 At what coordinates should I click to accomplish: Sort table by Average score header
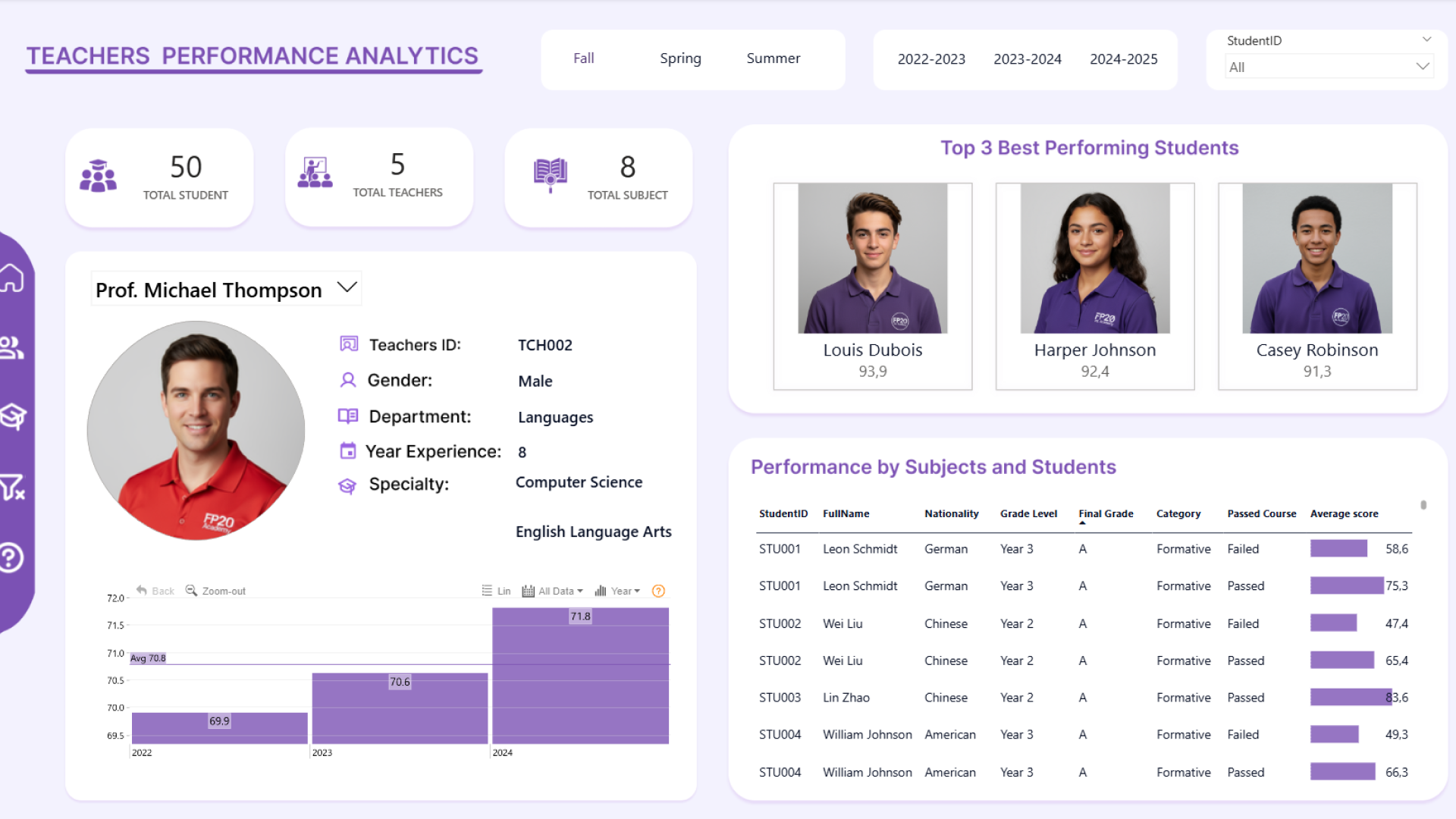(x=1344, y=514)
